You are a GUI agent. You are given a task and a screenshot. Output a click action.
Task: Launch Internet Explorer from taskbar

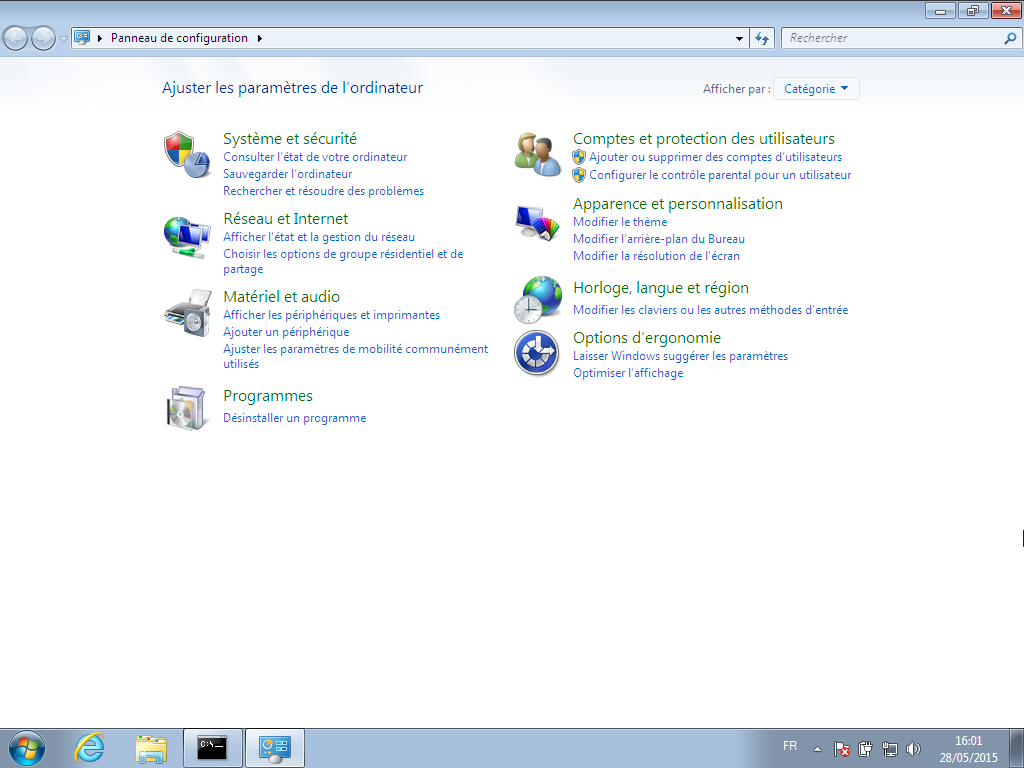coord(89,748)
